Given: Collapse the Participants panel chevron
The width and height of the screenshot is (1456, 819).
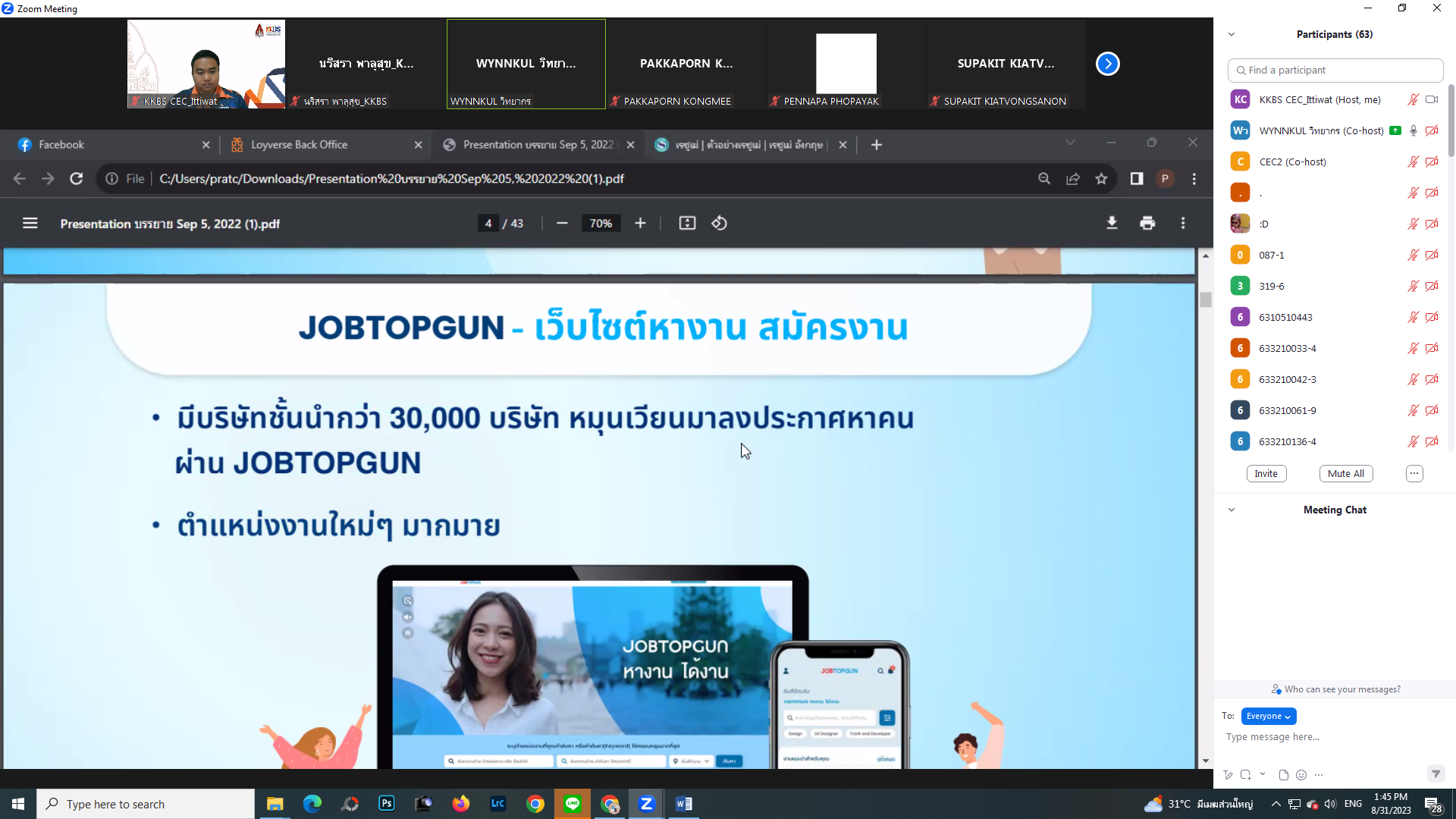Looking at the screenshot, I should (x=1232, y=34).
